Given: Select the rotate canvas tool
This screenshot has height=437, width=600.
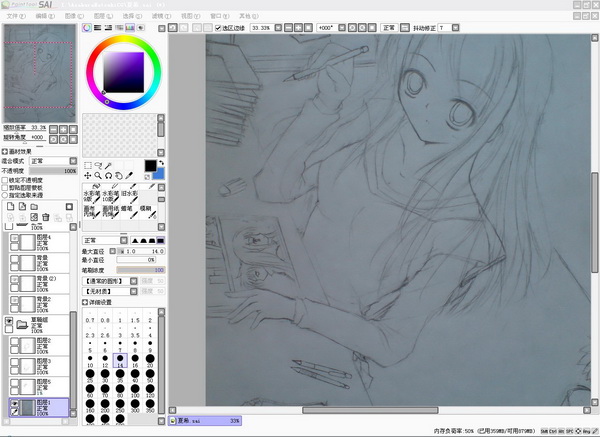Looking at the screenshot, I should coord(109,175).
